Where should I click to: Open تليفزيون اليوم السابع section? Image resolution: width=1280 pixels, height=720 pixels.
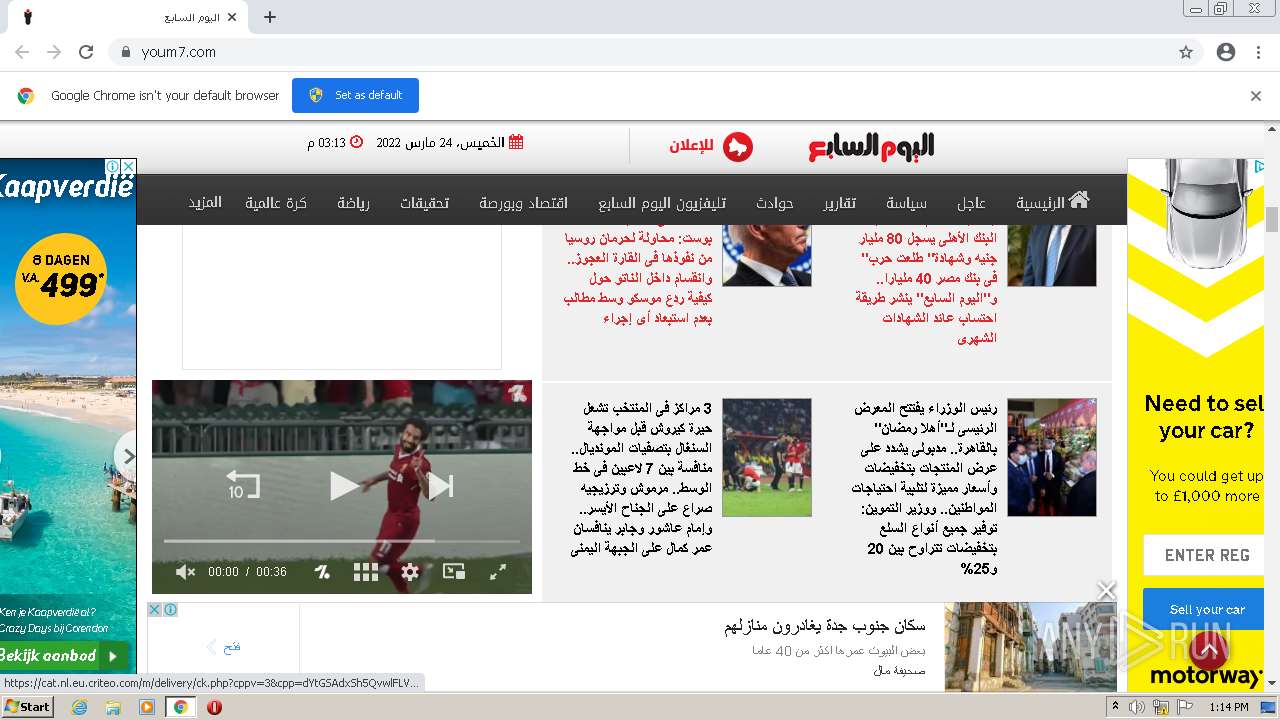(x=662, y=202)
